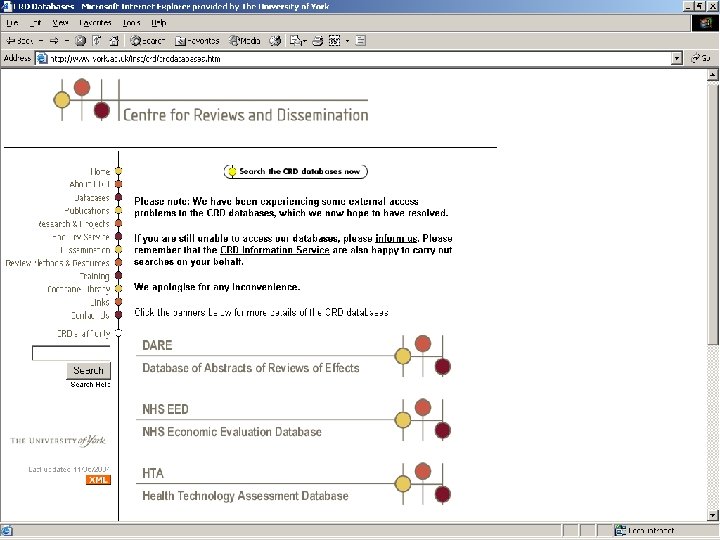Stop page loading with Stop icon
Viewport: 720px width, 540px height.
(x=80, y=41)
